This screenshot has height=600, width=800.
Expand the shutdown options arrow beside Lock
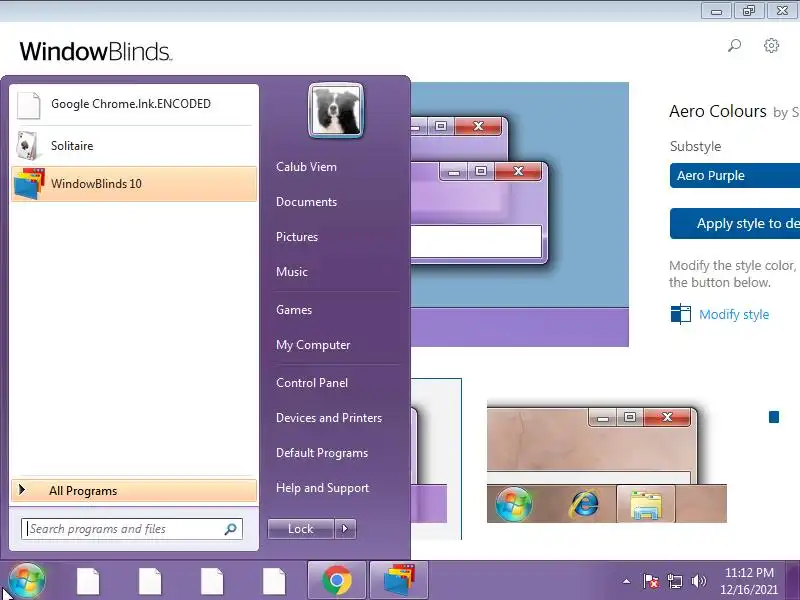345,529
